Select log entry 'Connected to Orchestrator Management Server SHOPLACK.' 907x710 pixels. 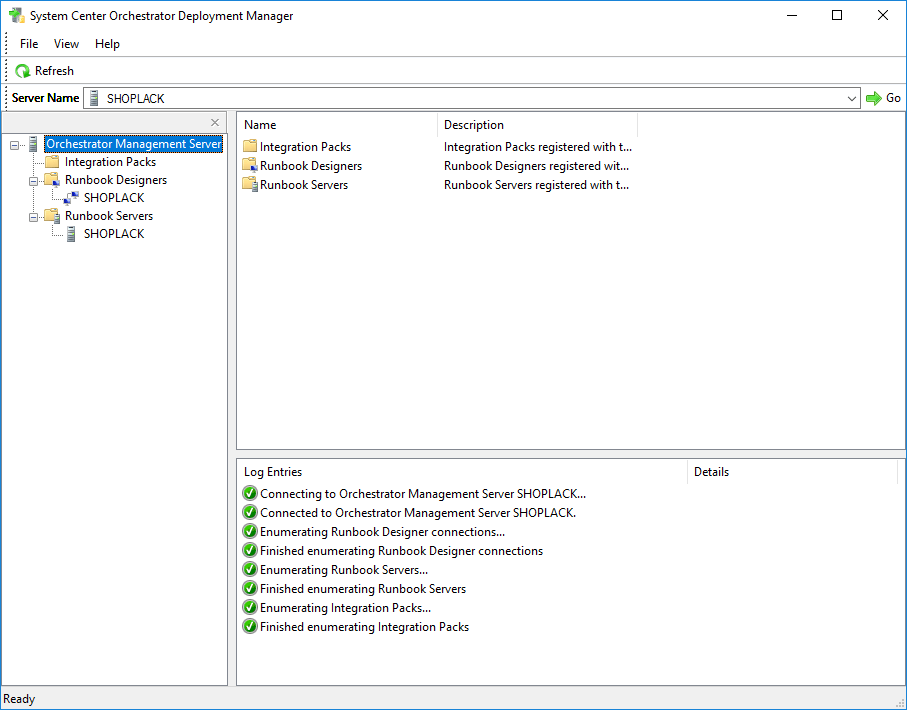tap(418, 513)
